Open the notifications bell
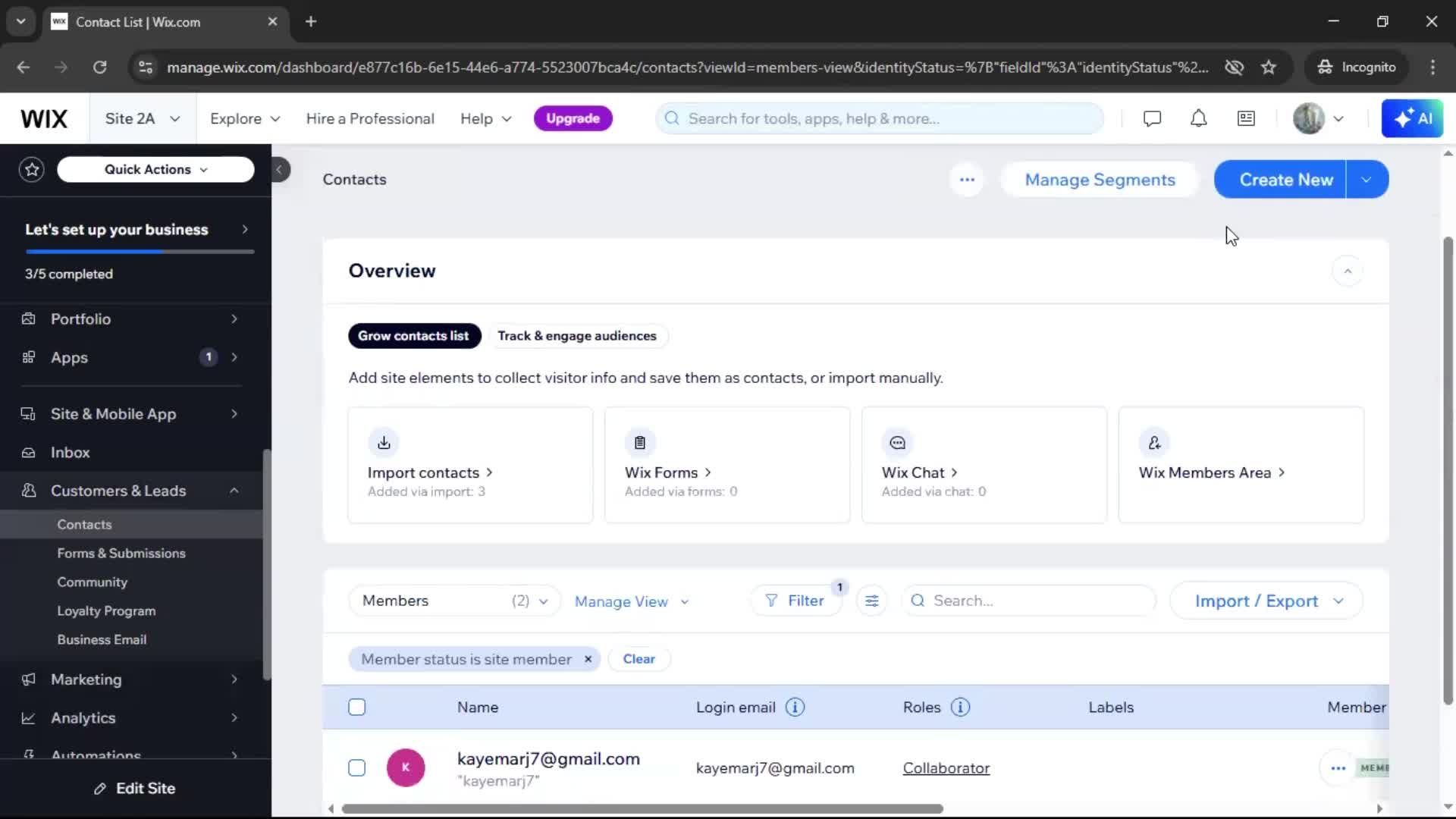This screenshot has width=1456, height=819. click(x=1198, y=118)
